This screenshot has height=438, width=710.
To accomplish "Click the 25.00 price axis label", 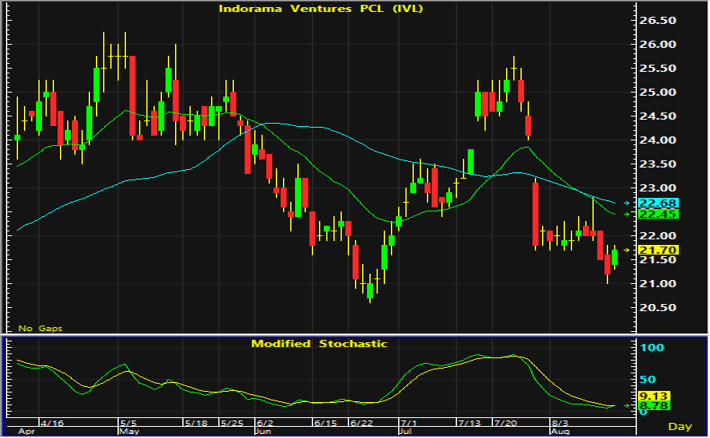I will (x=657, y=92).
